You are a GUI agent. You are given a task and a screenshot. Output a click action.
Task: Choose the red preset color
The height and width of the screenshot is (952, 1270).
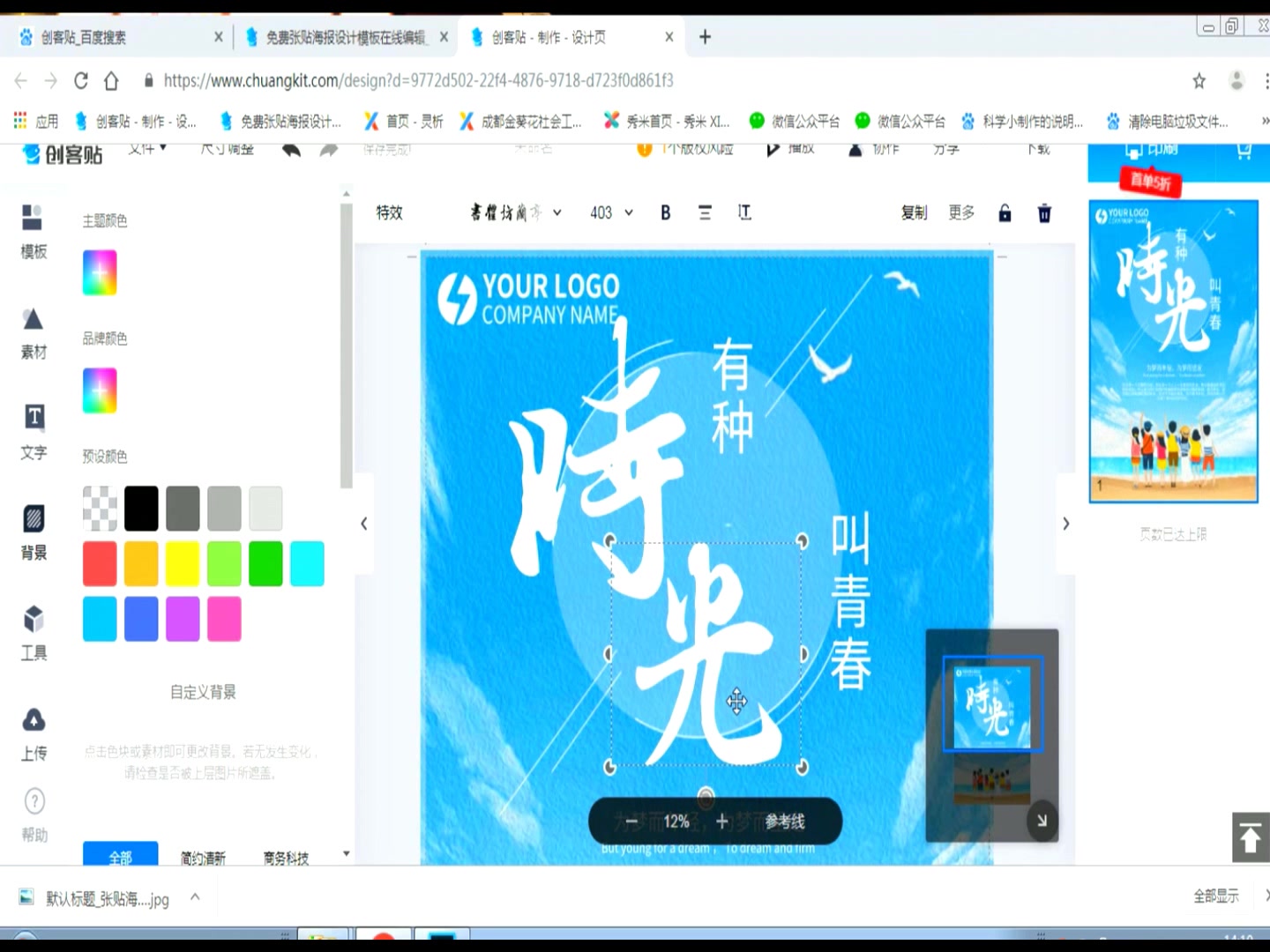pyautogui.click(x=100, y=564)
